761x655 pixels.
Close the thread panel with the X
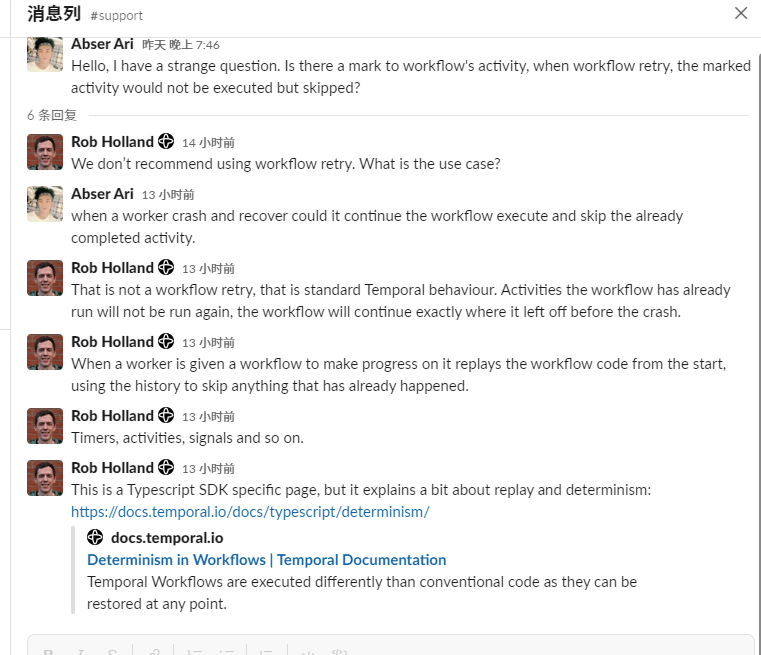pos(741,13)
